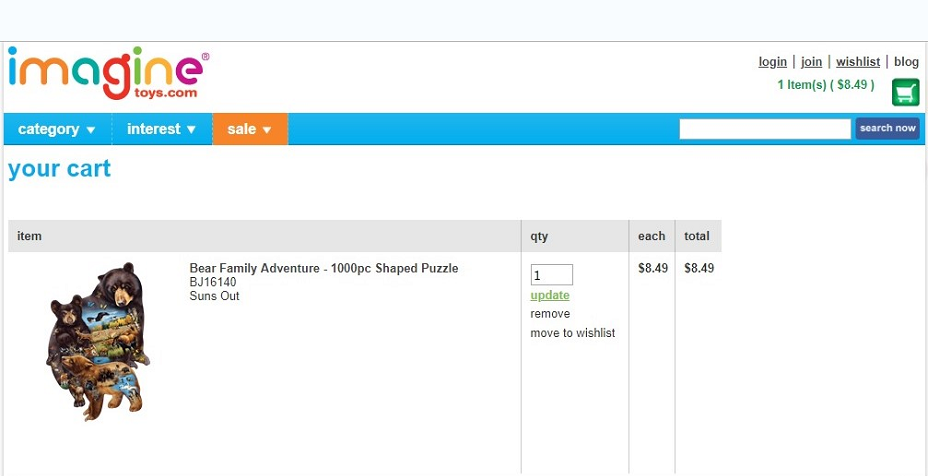Open Bear Family Adventure puzzle title
The width and height of the screenshot is (928, 476).
[324, 268]
